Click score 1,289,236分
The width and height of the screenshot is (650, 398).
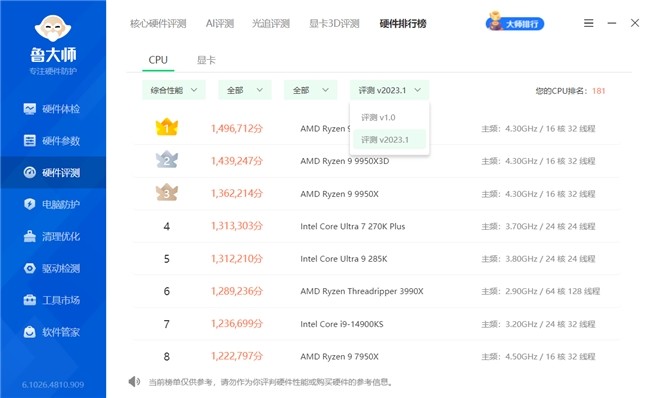coord(237,291)
